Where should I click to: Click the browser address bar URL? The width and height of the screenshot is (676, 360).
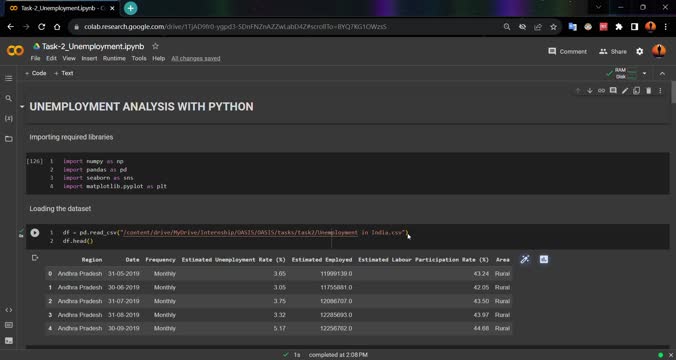coord(235,27)
